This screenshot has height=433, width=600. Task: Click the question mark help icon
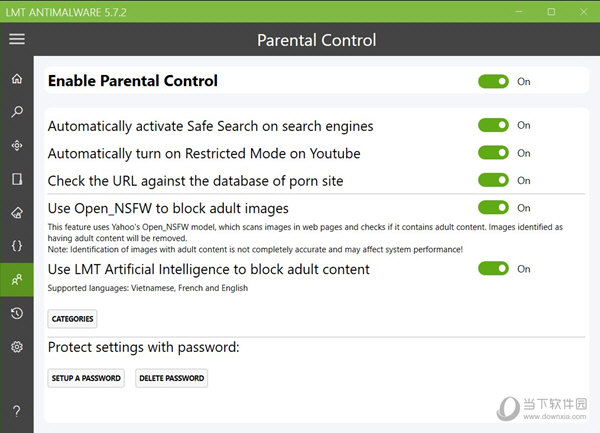tap(17, 411)
